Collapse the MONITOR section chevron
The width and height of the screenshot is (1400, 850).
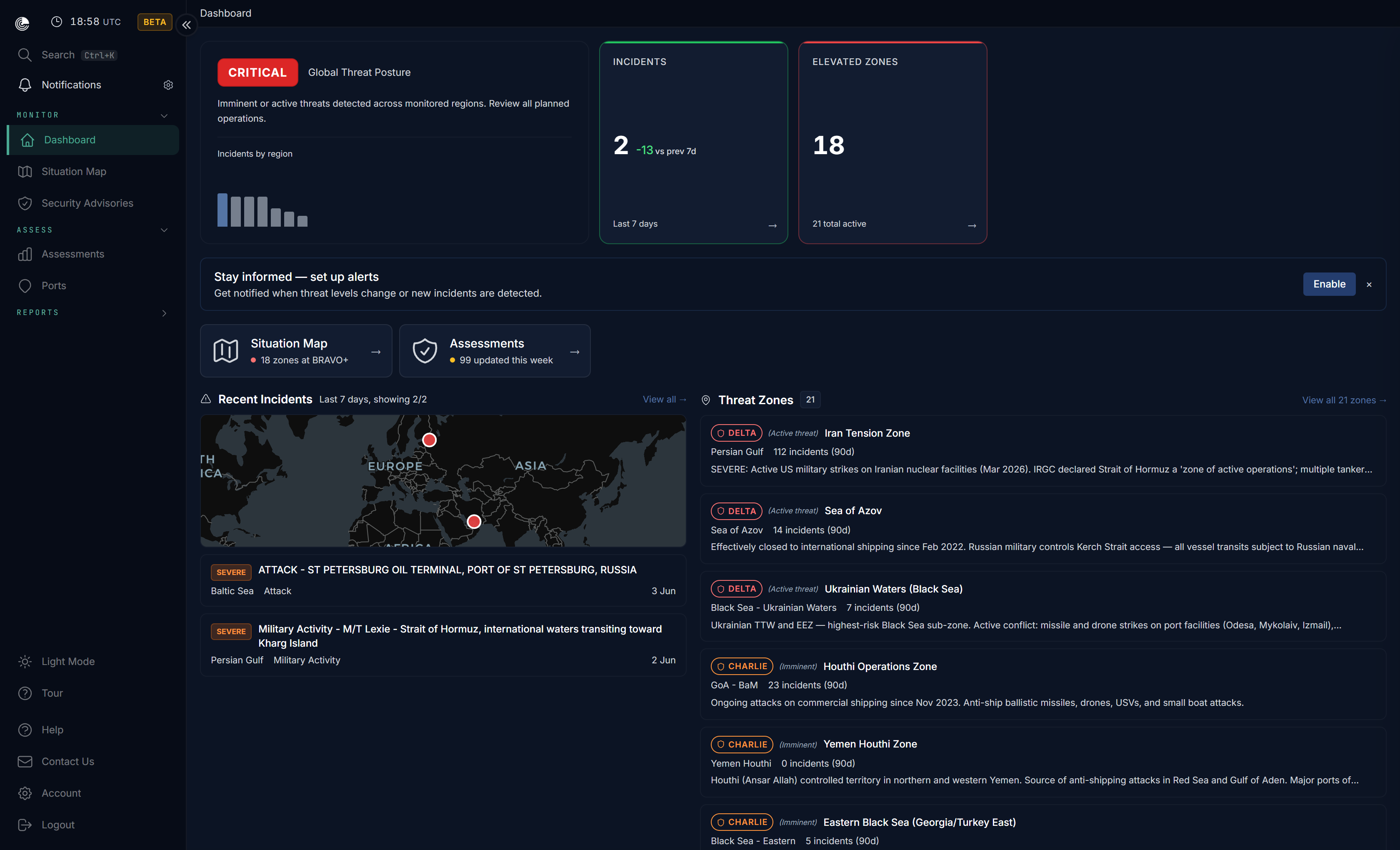tap(164, 115)
